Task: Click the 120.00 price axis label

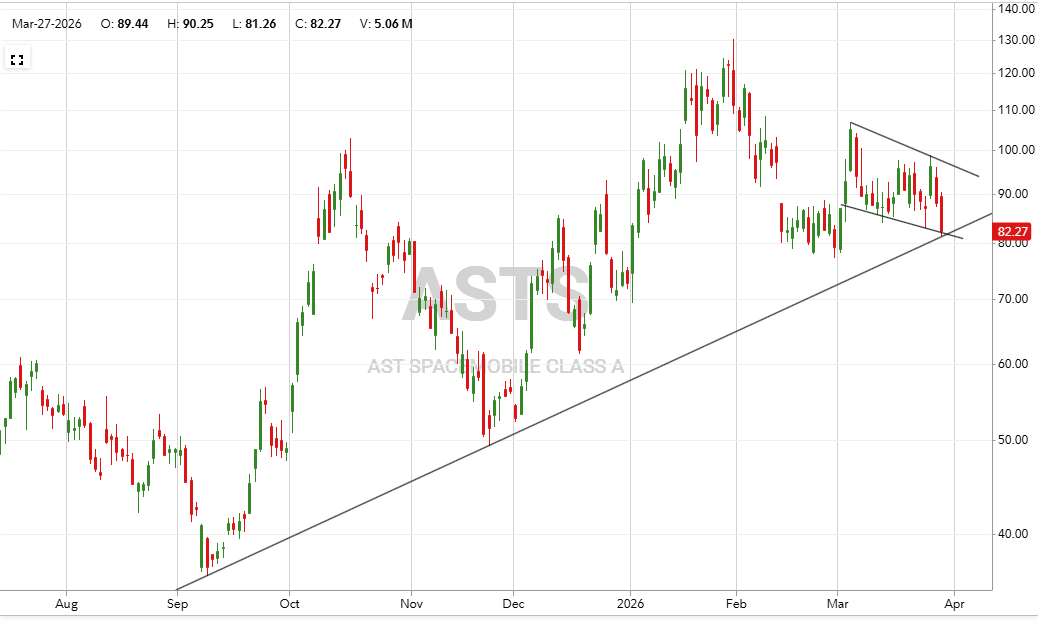Action: (1017, 73)
